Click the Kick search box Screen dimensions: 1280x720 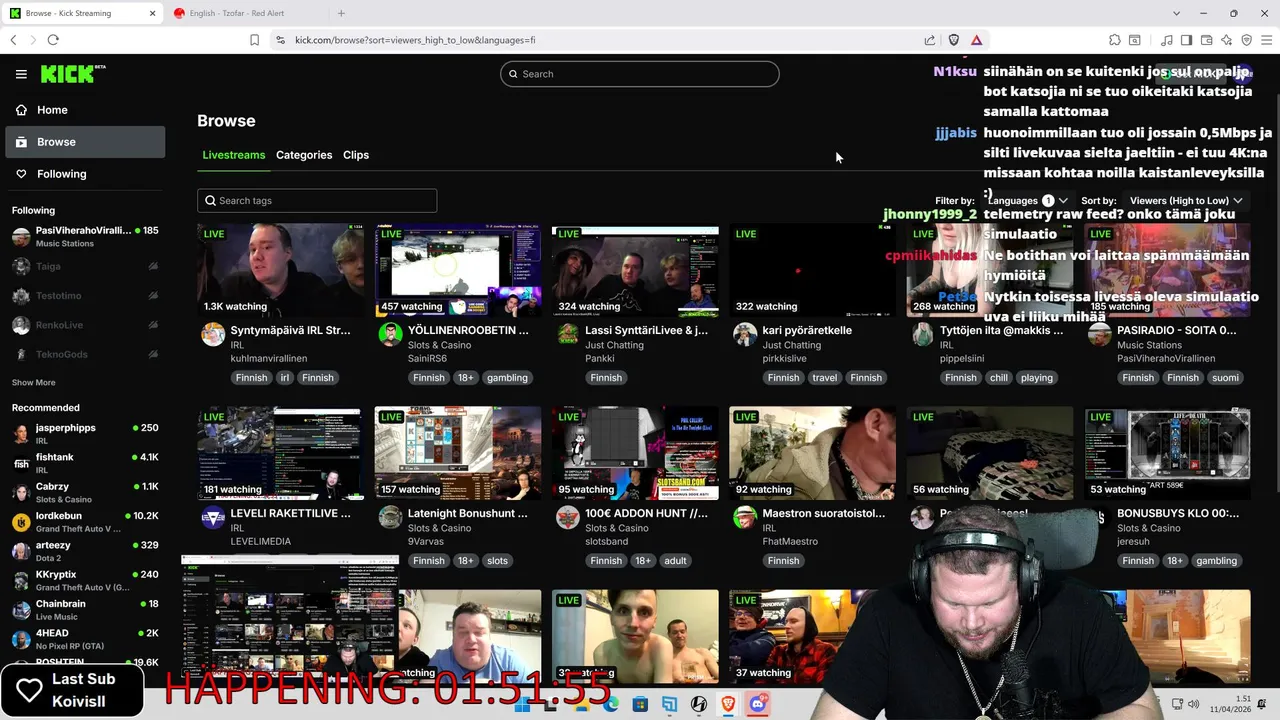(x=640, y=74)
